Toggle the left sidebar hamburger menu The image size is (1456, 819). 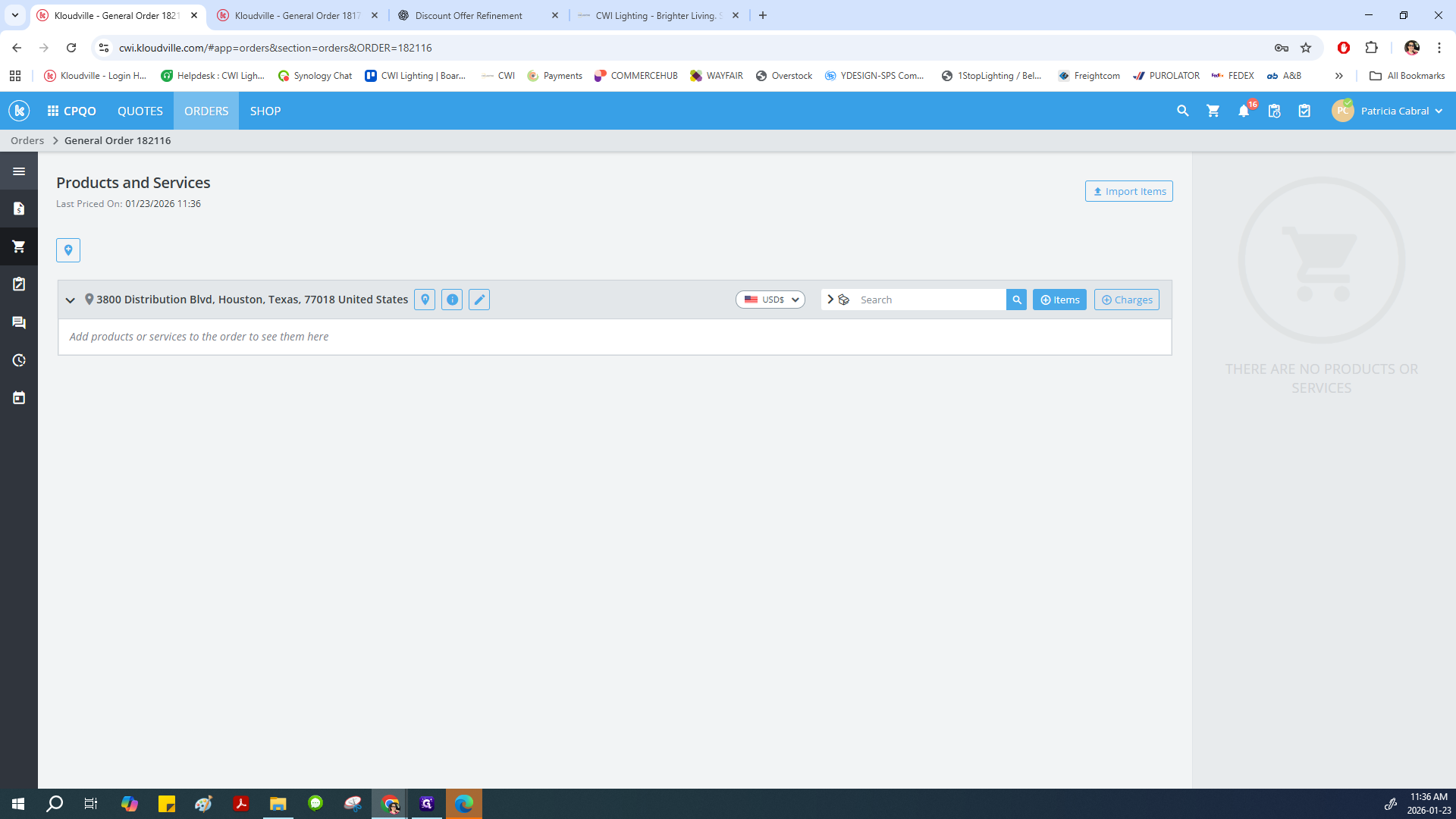click(19, 171)
